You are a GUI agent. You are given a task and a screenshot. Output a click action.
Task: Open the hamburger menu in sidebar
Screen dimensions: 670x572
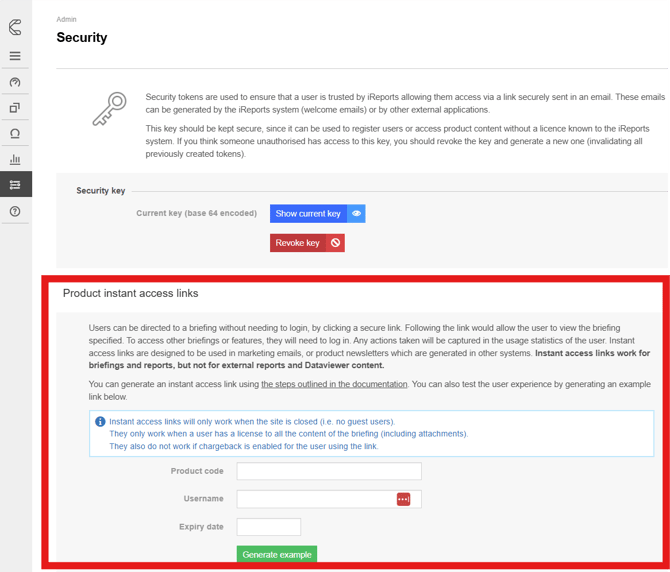tap(15, 56)
